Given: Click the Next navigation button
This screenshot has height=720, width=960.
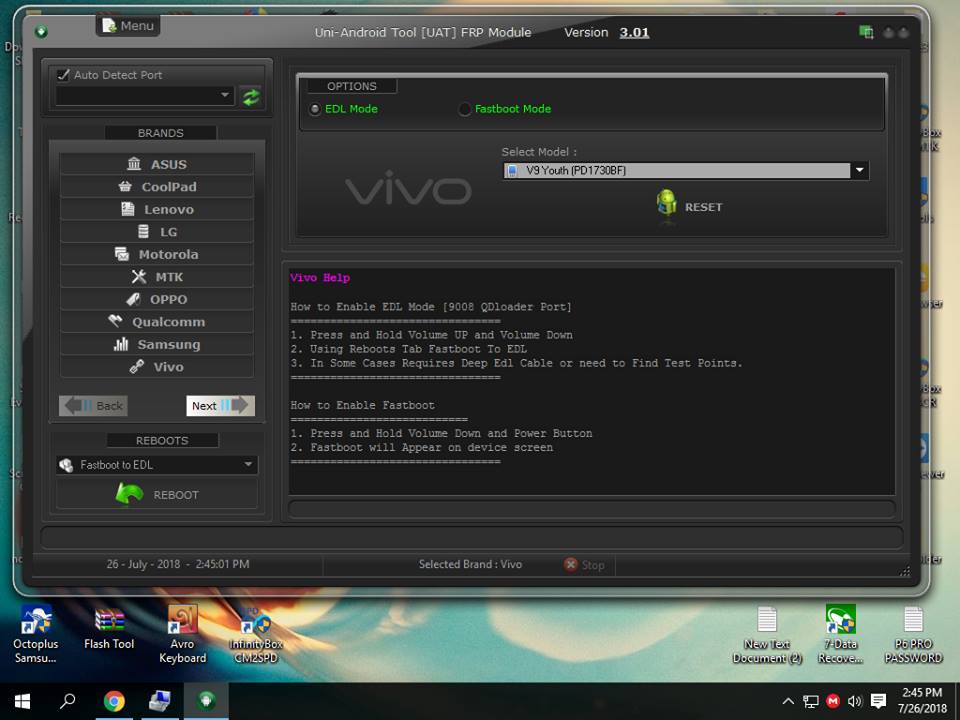Looking at the screenshot, I should 220,405.
